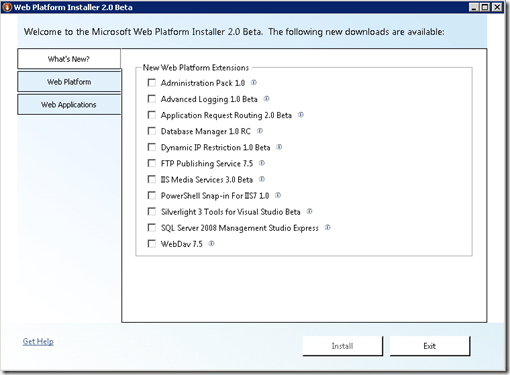Click 'IIS Media Services 3.0 Beta' text

pos(207,180)
